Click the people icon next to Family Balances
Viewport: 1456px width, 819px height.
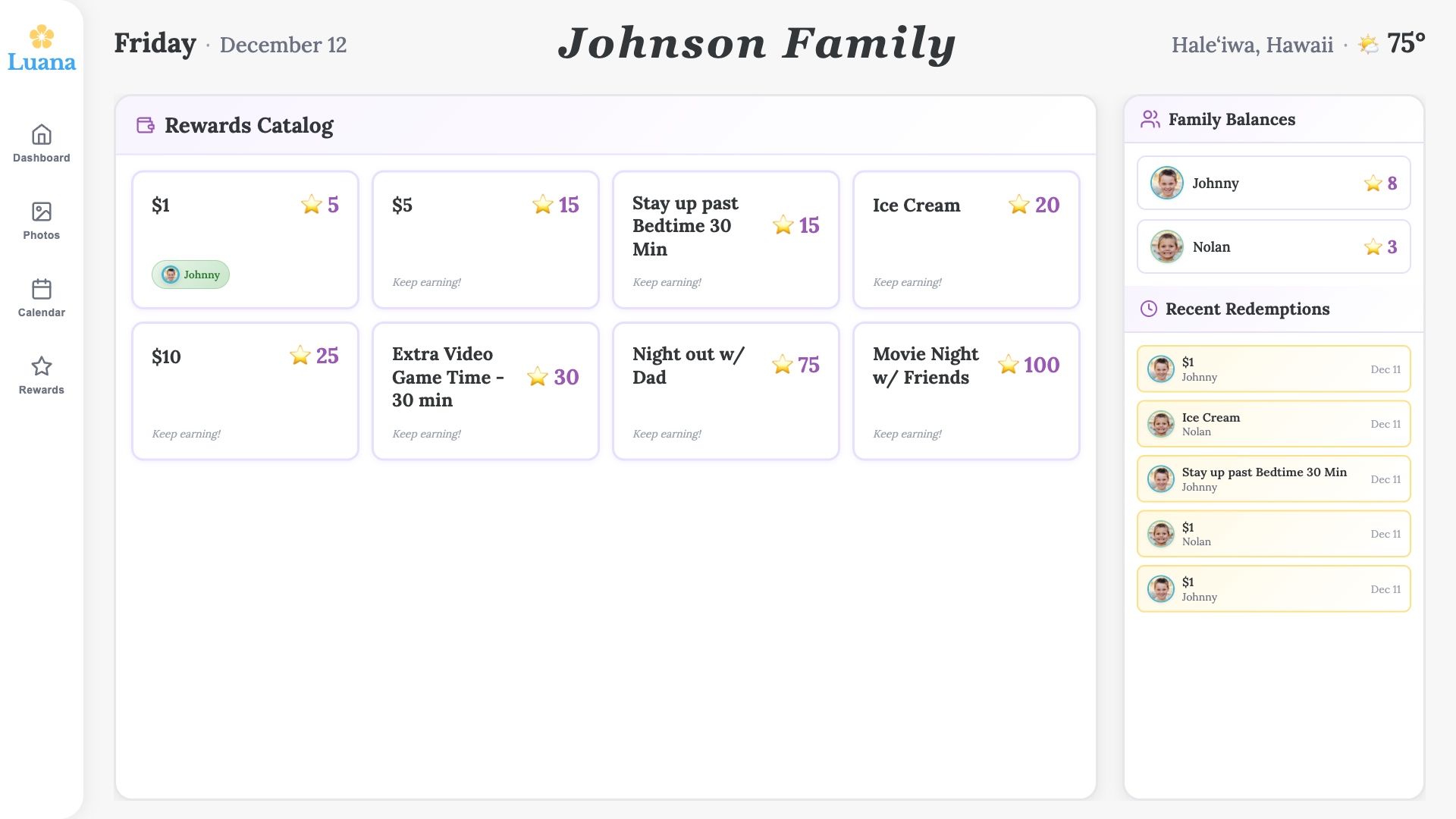click(x=1150, y=118)
